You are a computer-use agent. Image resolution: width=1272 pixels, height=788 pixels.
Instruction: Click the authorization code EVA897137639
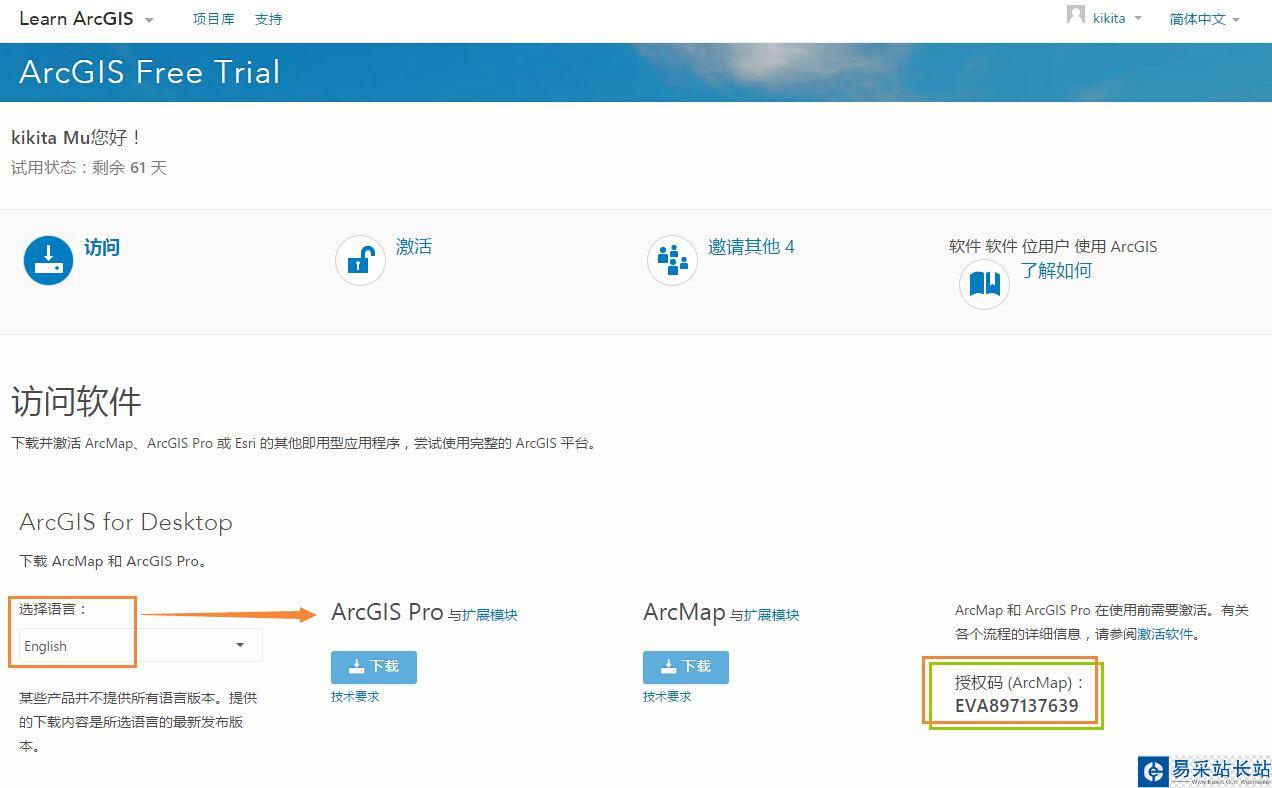[x=1016, y=706]
